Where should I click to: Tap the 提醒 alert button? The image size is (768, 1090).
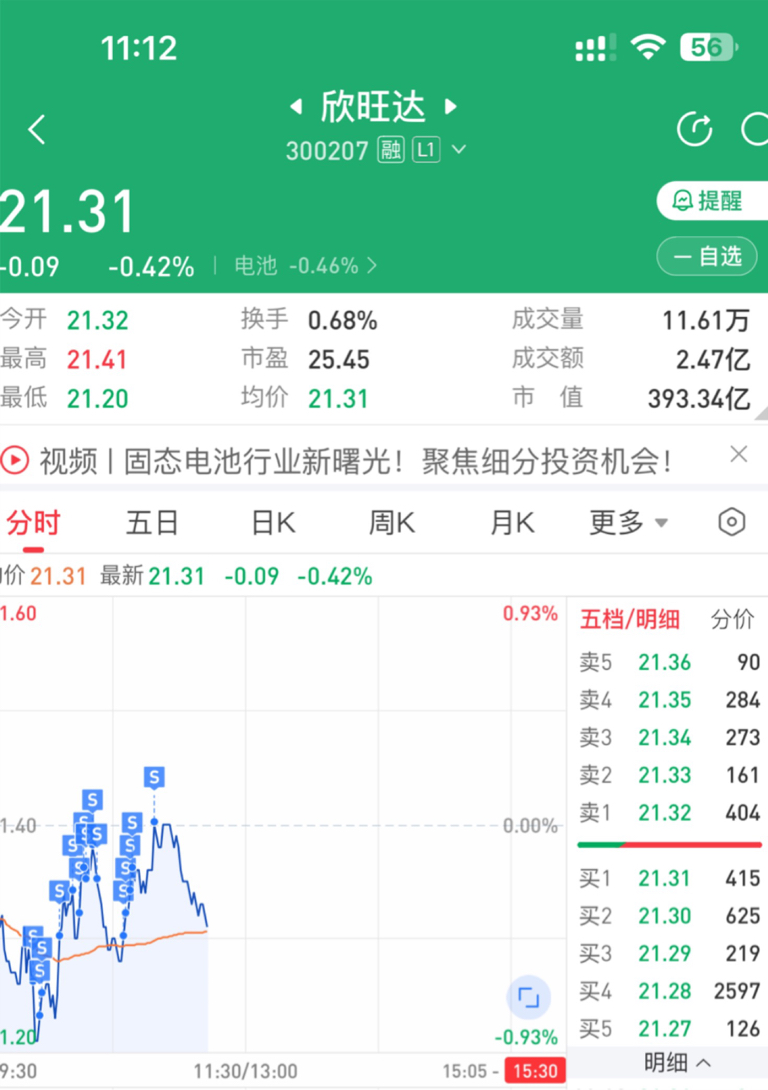[712, 201]
